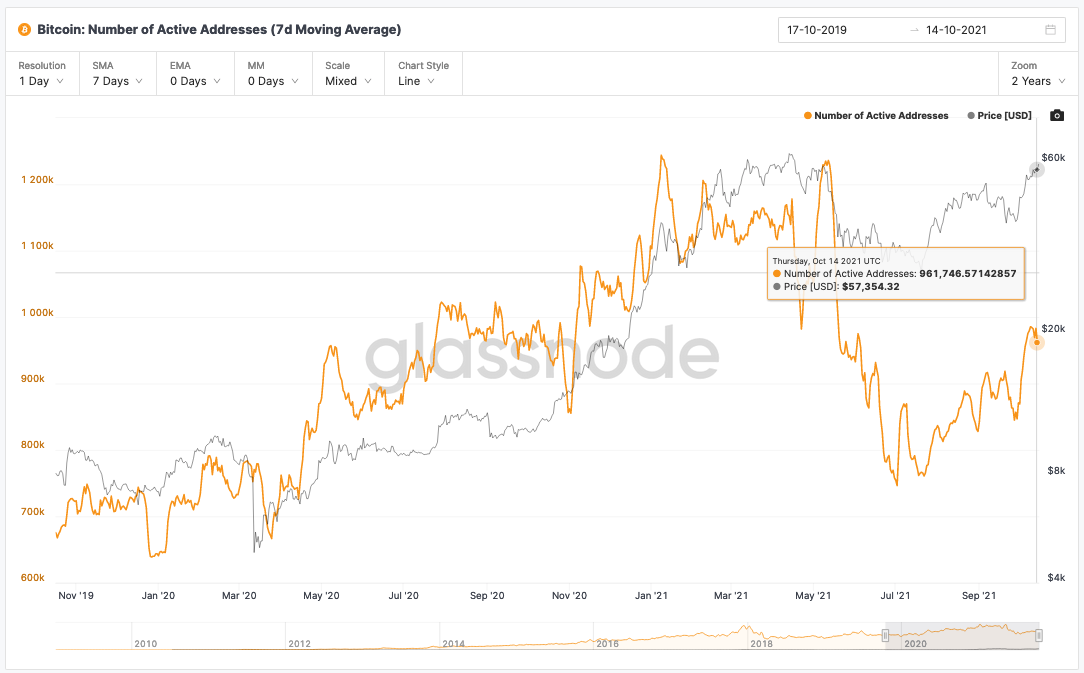Click the Bitcoin logo icon
Image resolution: width=1084 pixels, height=673 pixels.
pos(24,30)
